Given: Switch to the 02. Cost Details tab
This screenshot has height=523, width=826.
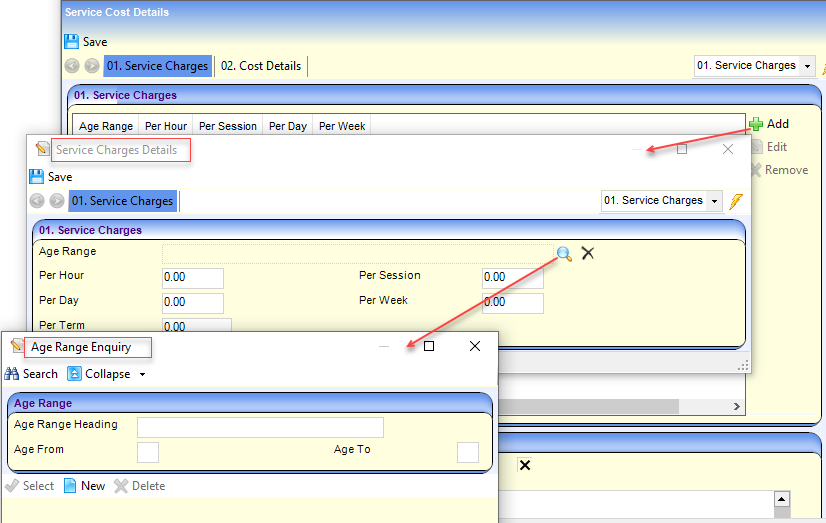Looking at the screenshot, I should click(x=260, y=66).
